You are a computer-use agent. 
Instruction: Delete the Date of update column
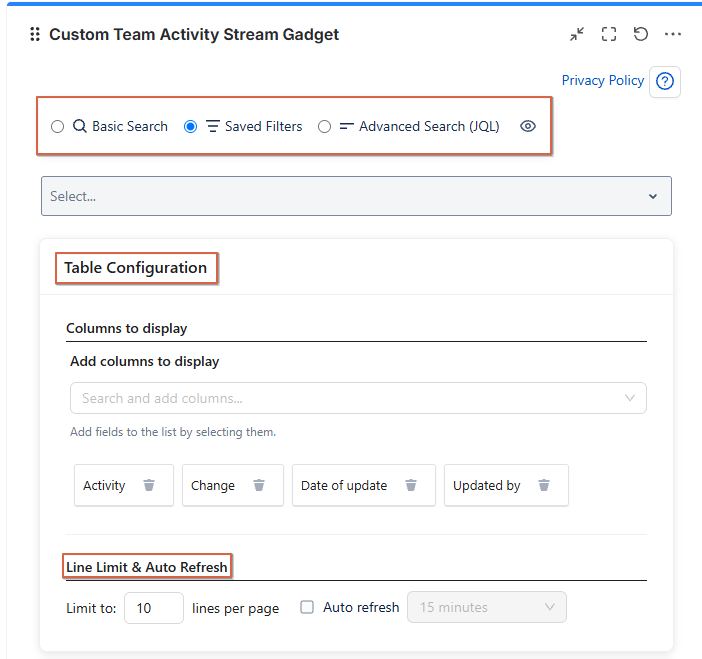click(411, 485)
